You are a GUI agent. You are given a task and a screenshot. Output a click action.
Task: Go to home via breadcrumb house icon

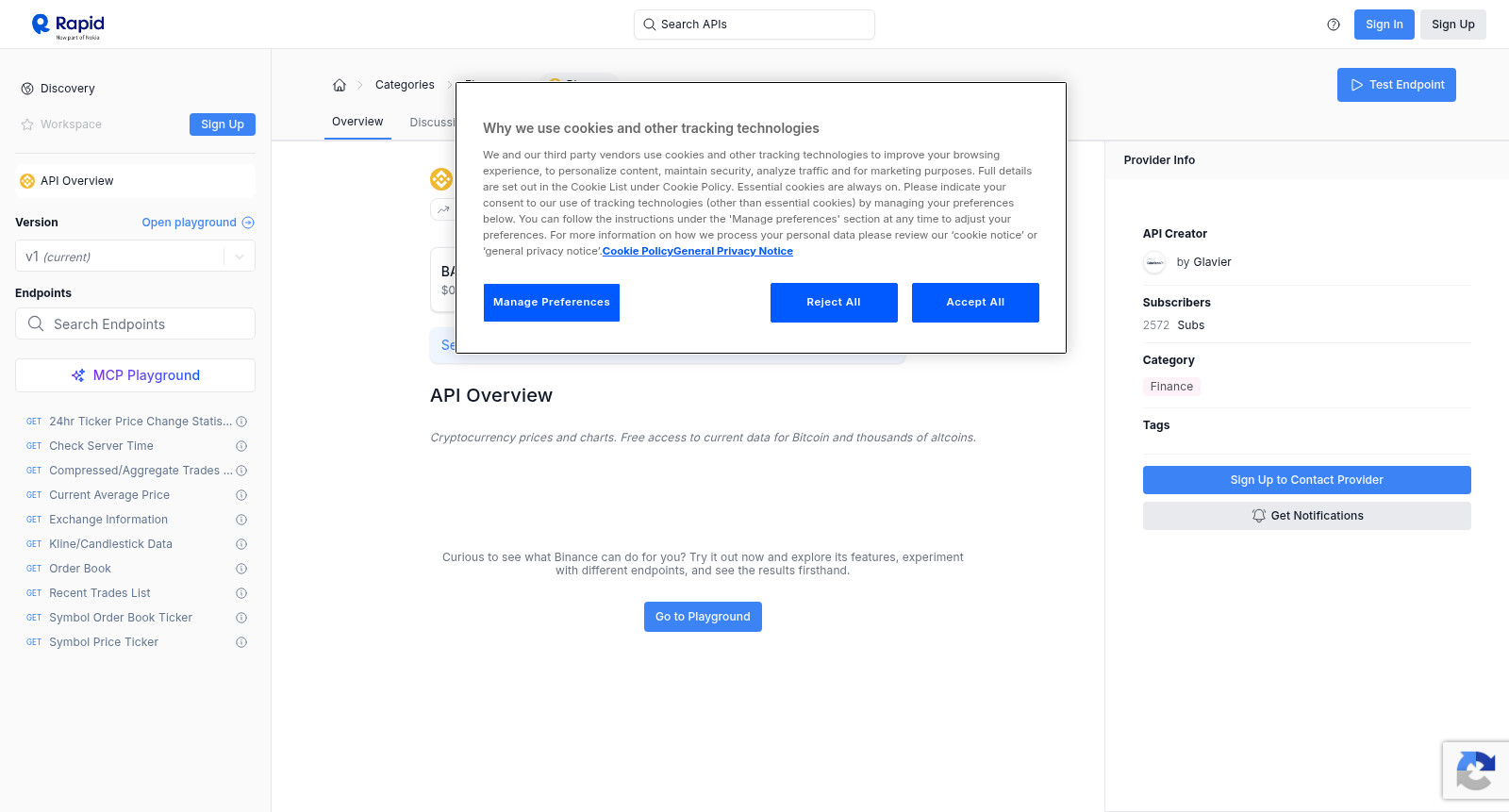pyautogui.click(x=340, y=85)
